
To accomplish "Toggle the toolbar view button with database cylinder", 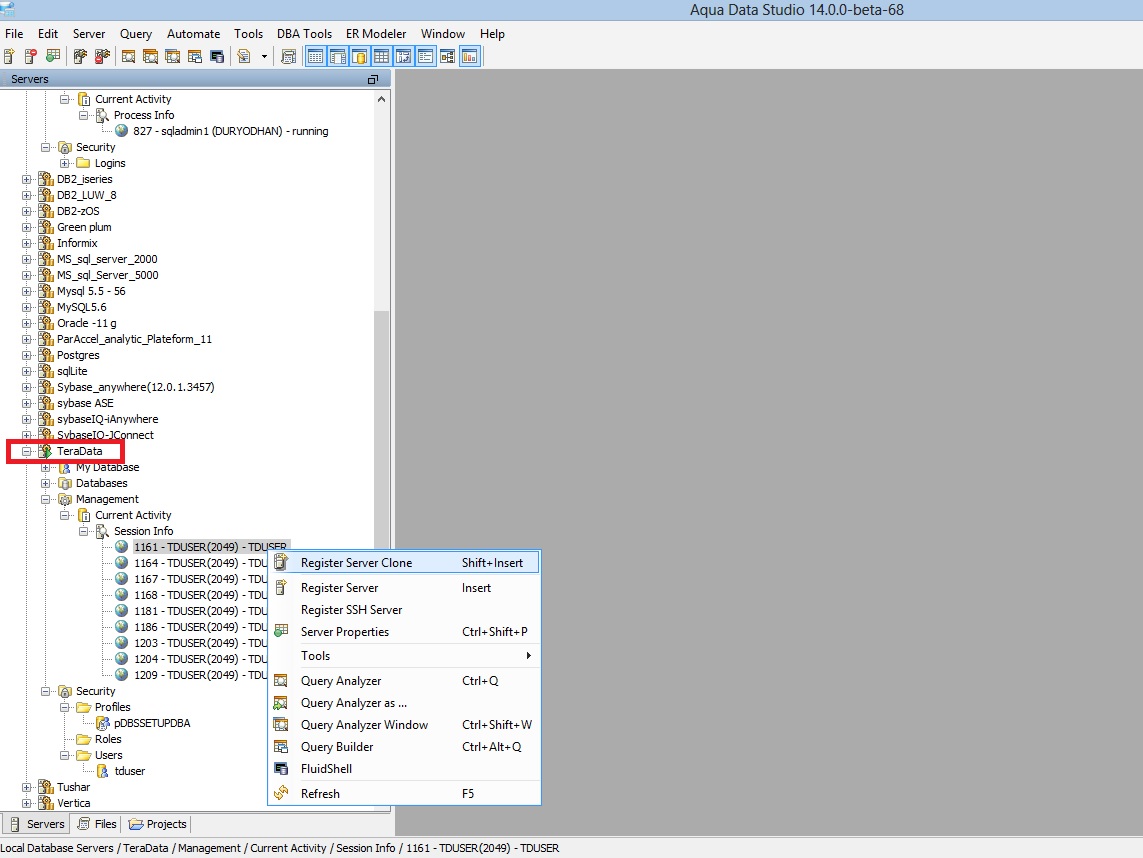I will click(x=359, y=56).
